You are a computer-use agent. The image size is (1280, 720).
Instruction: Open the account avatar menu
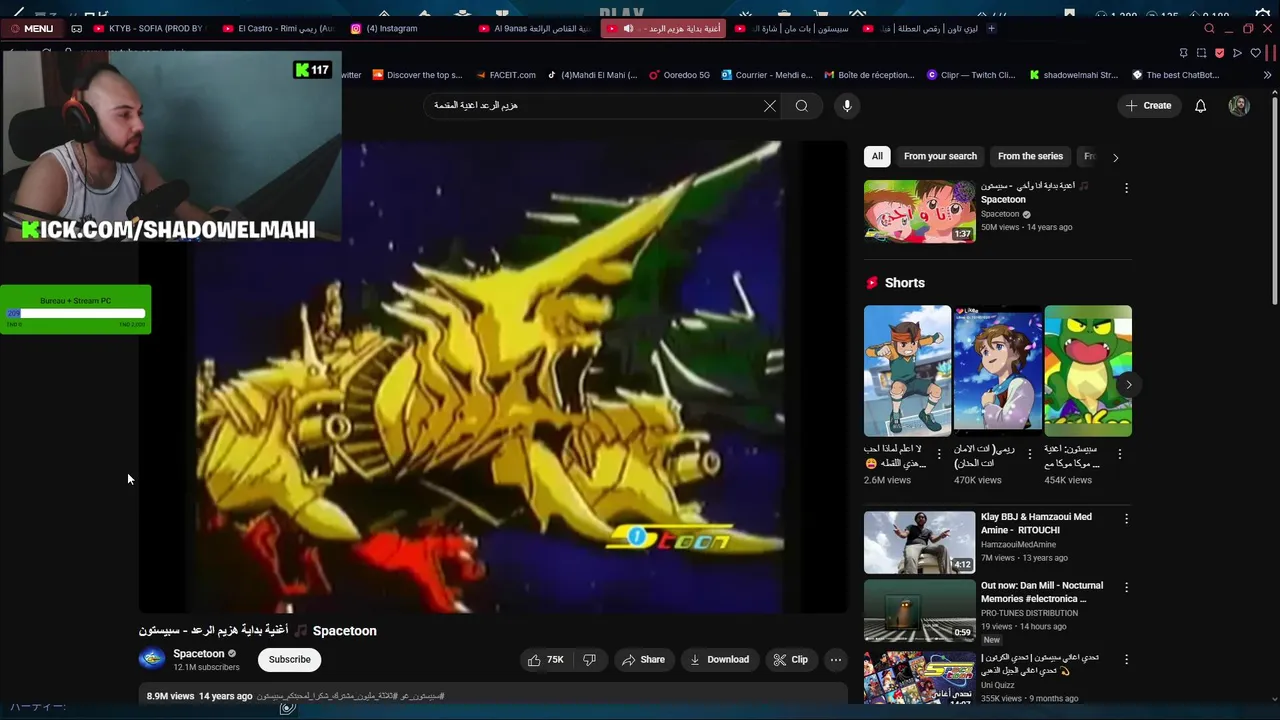(1239, 105)
